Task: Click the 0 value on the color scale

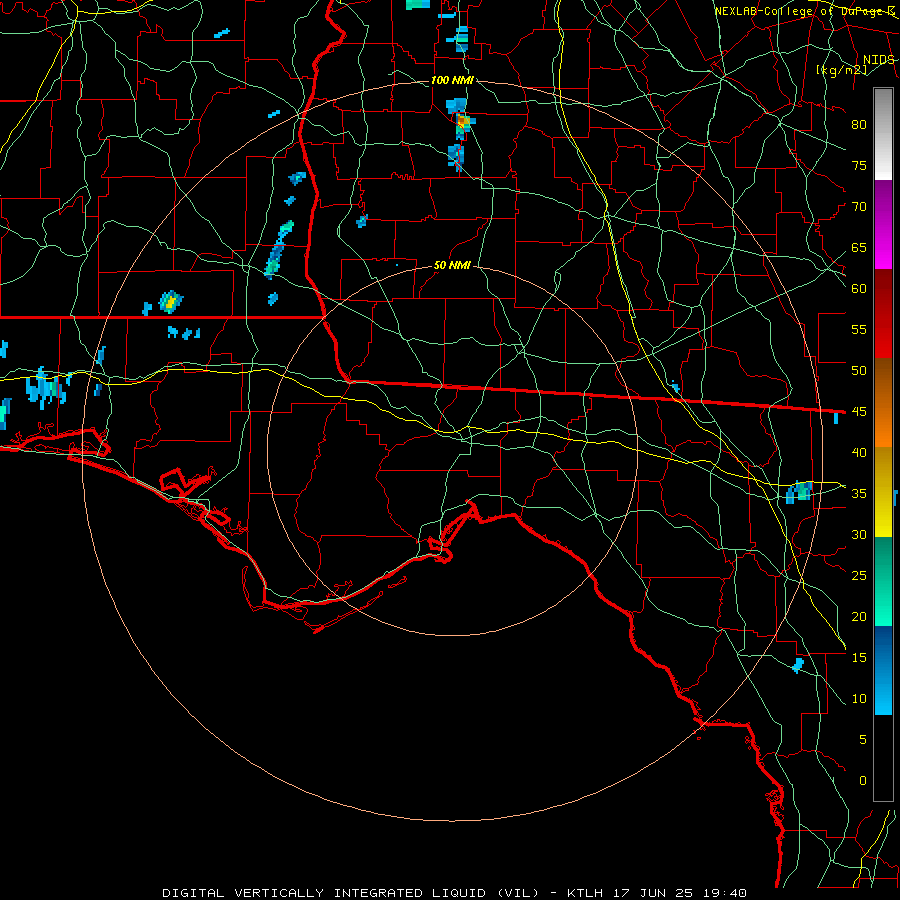Action: click(x=863, y=781)
